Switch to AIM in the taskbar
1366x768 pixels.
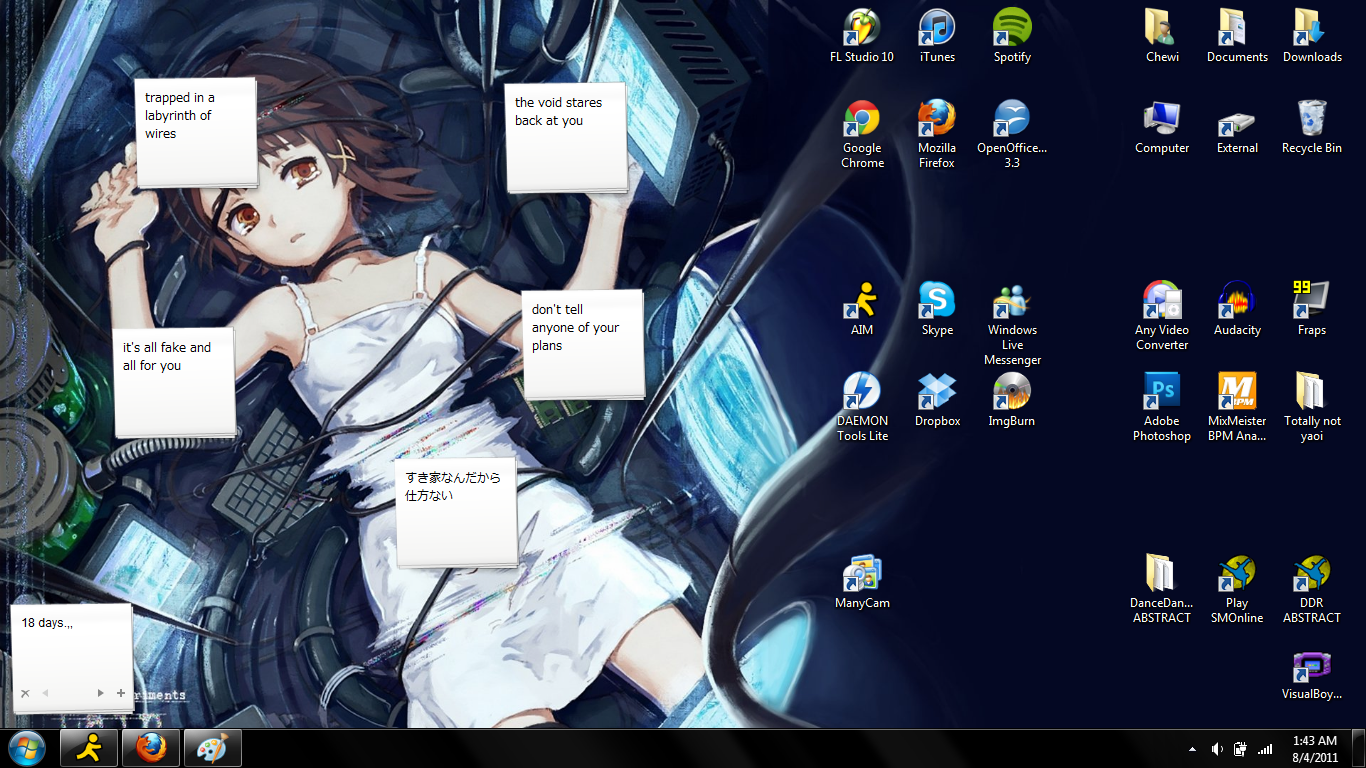click(x=89, y=748)
